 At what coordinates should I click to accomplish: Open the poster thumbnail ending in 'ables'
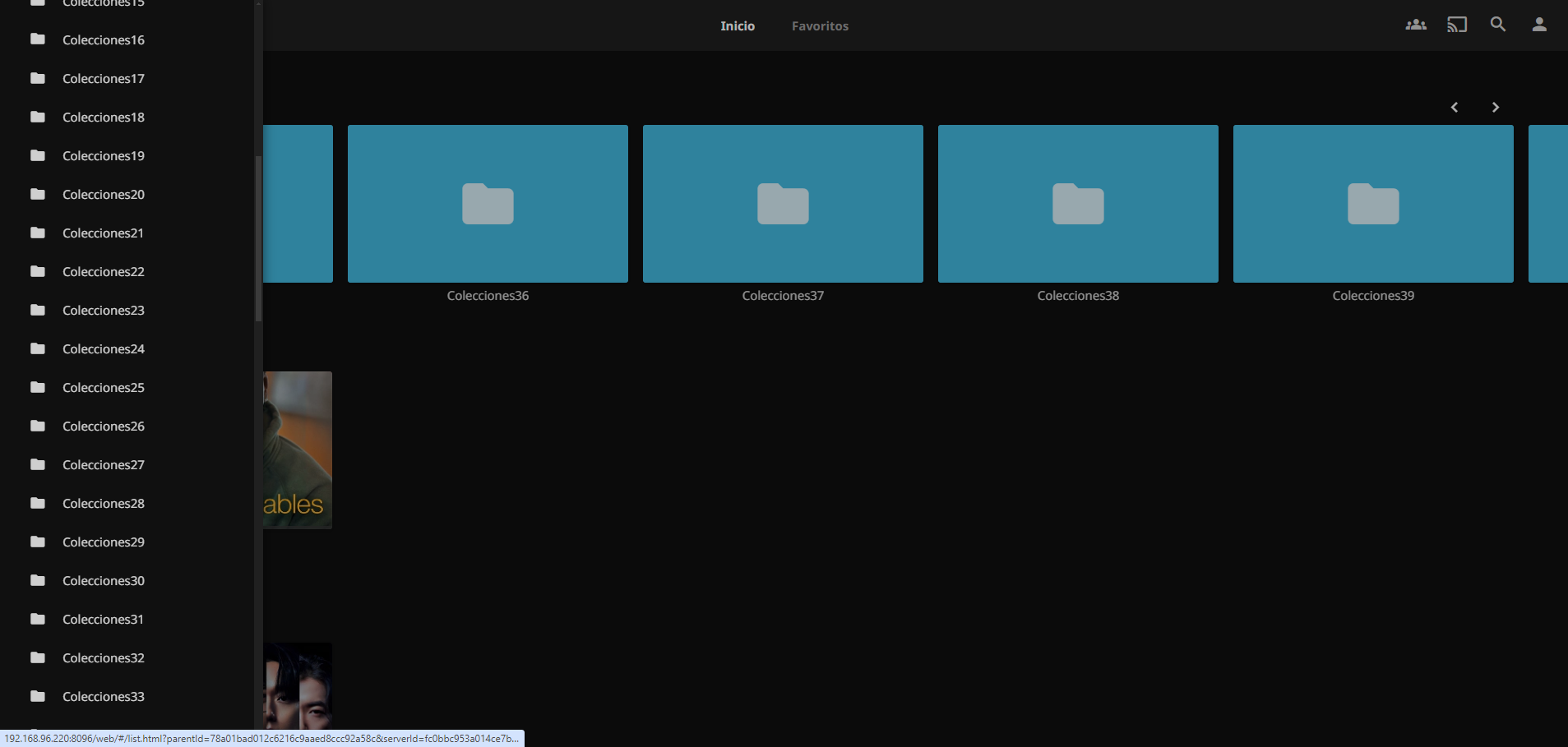click(x=298, y=450)
